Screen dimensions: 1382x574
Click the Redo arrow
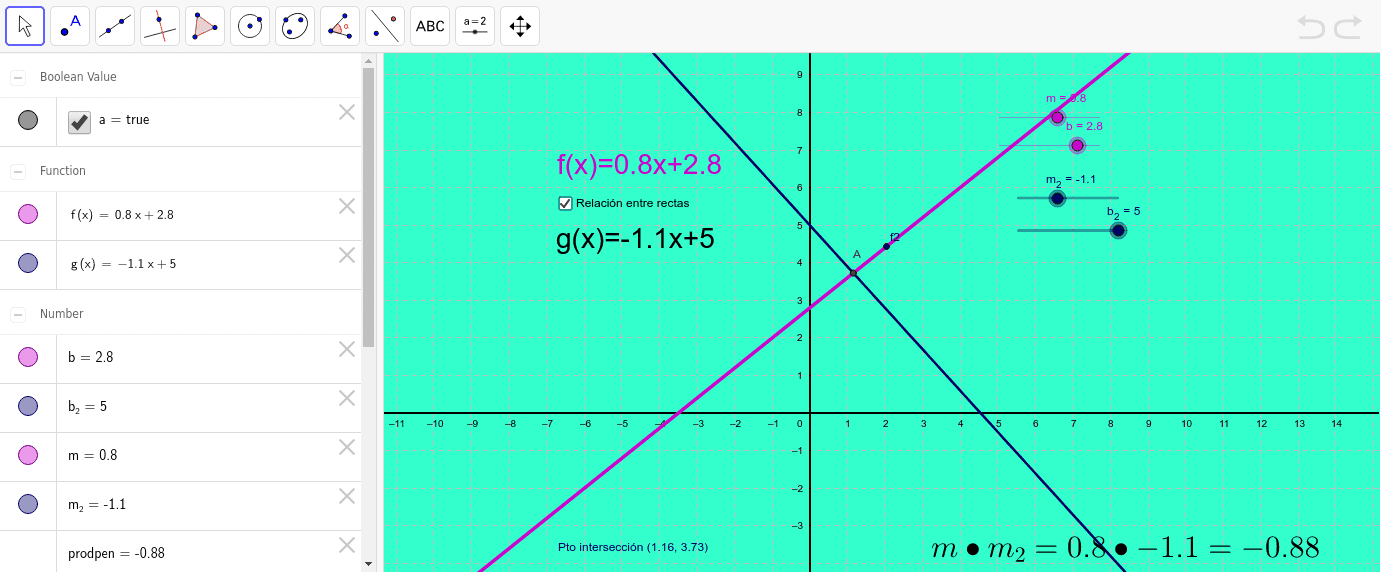click(1348, 27)
